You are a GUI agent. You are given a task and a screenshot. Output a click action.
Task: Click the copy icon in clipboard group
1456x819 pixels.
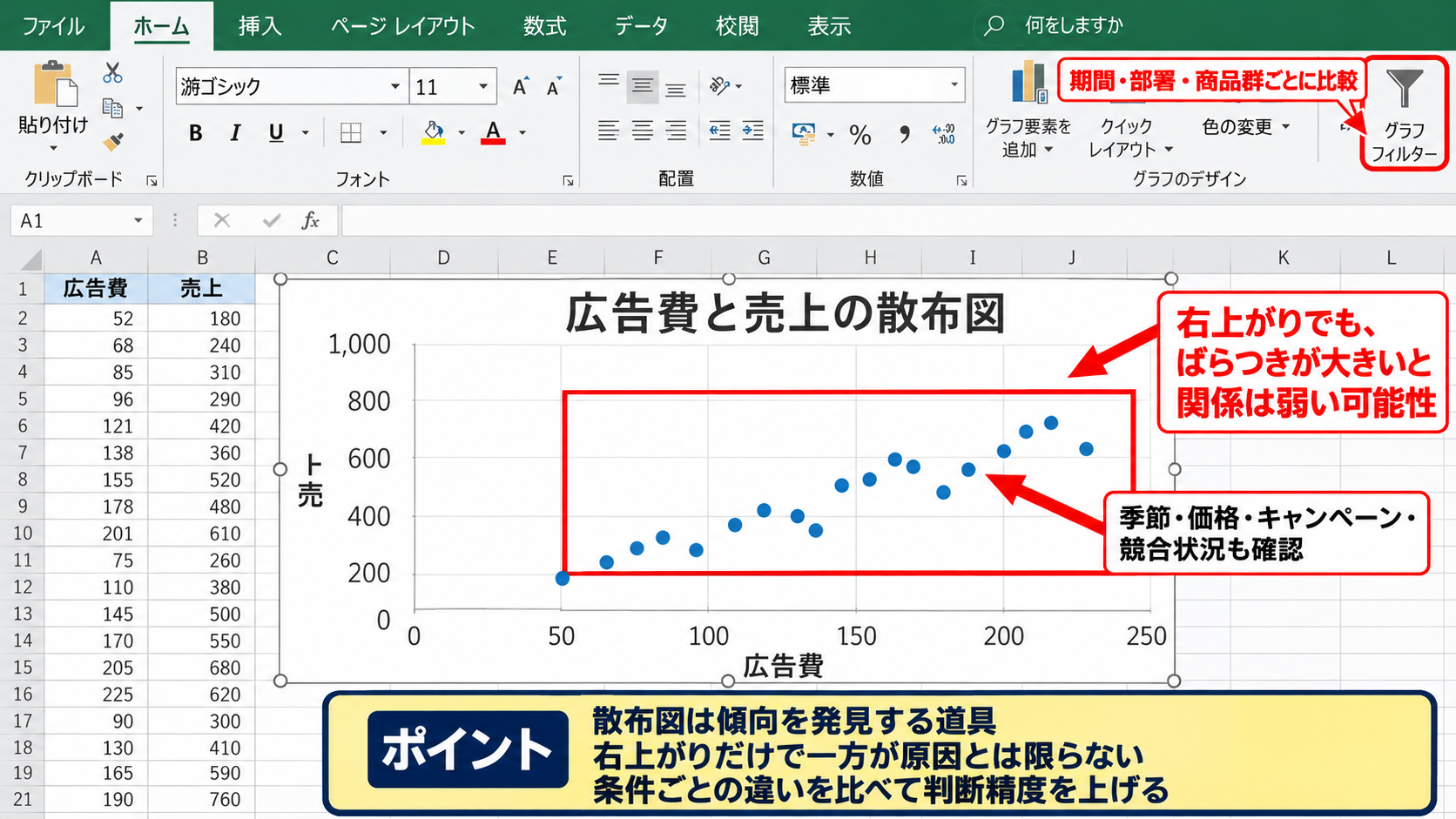point(112,108)
